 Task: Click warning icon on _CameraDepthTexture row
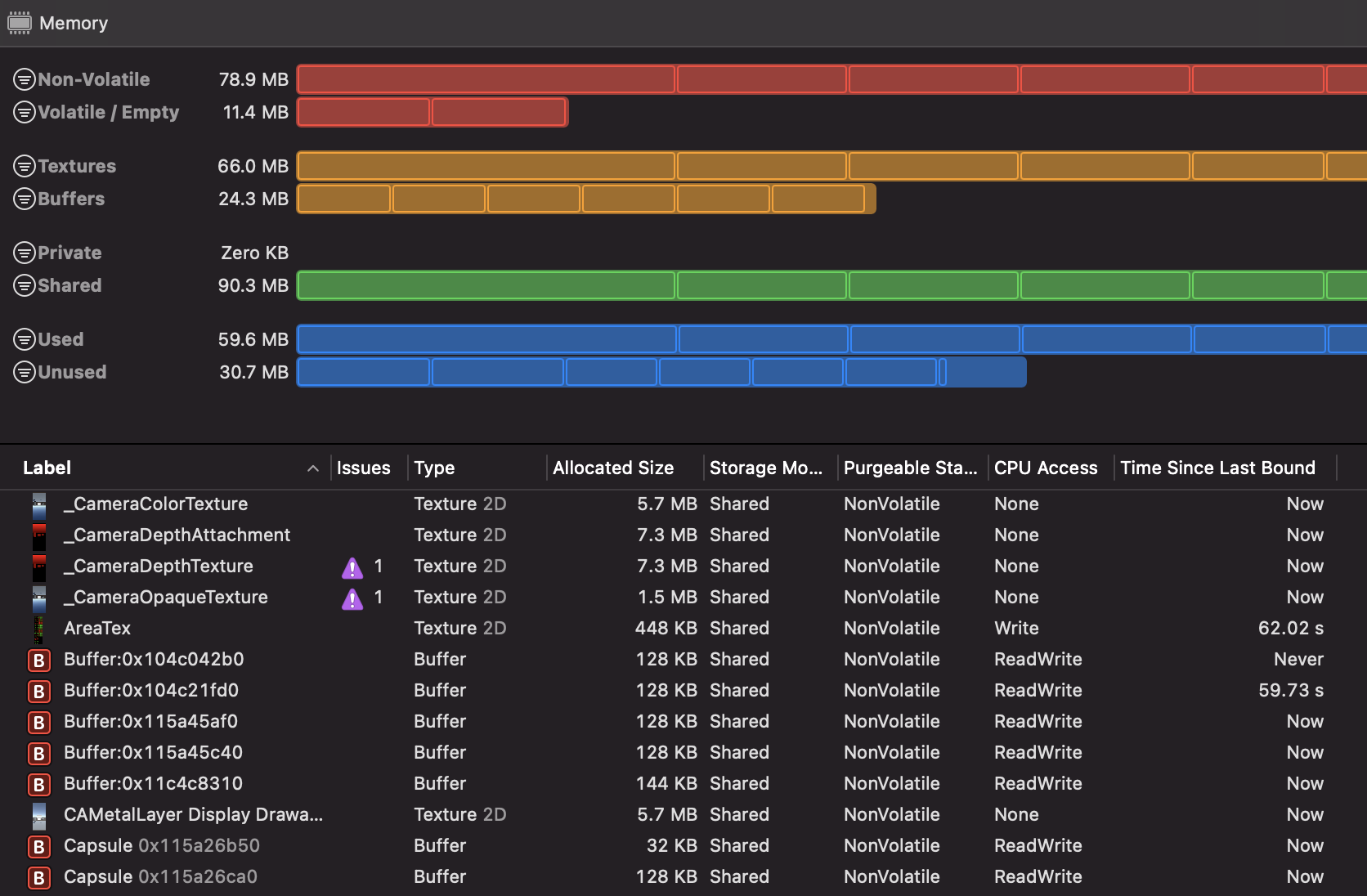point(352,567)
